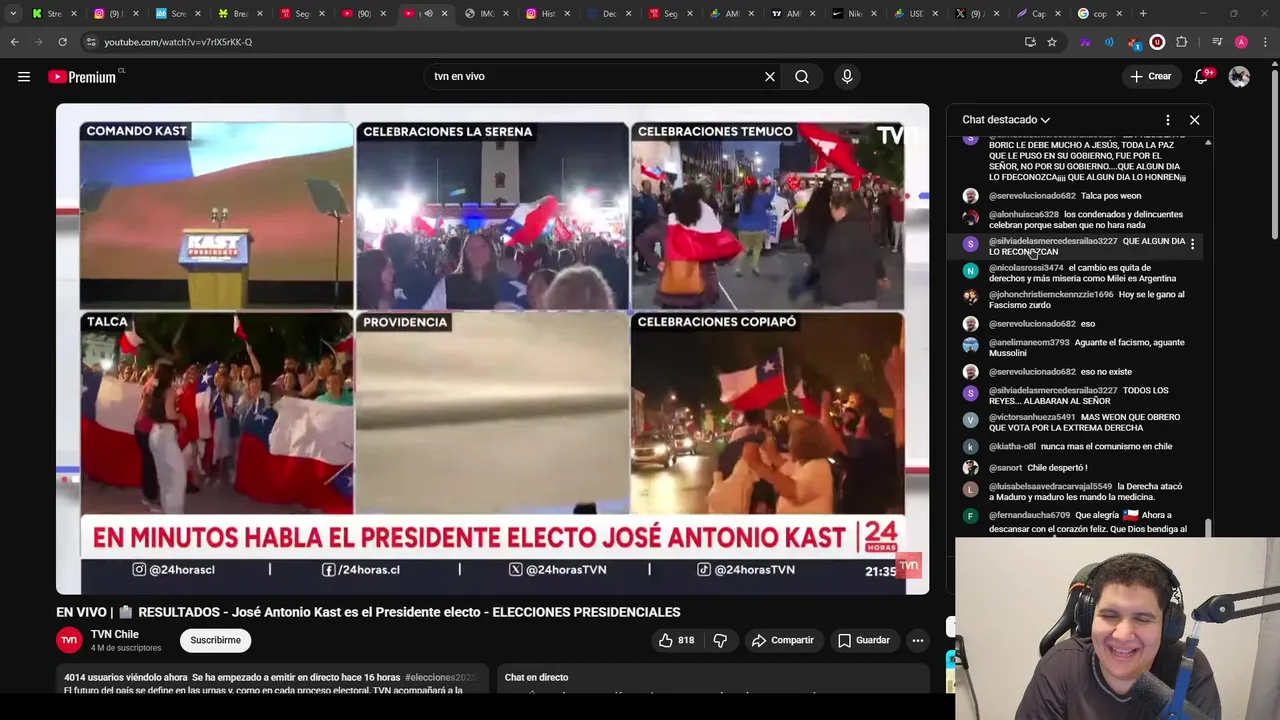Viewport: 1280px width, 720px height.
Task: Mute the audio on the playing YouTube tab
Action: [428, 14]
